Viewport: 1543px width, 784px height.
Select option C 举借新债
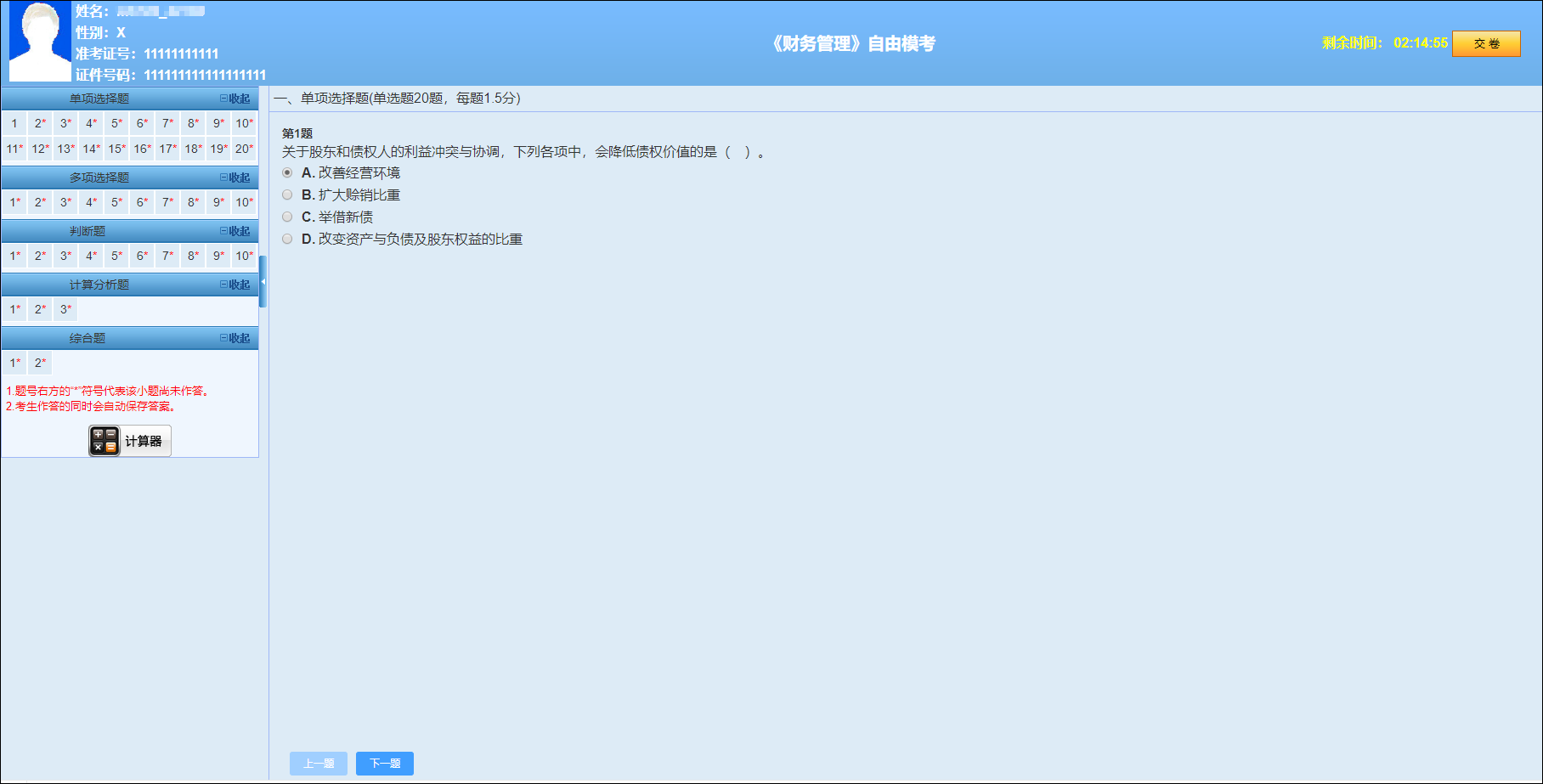pyautogui.click(x=287, y=216)
